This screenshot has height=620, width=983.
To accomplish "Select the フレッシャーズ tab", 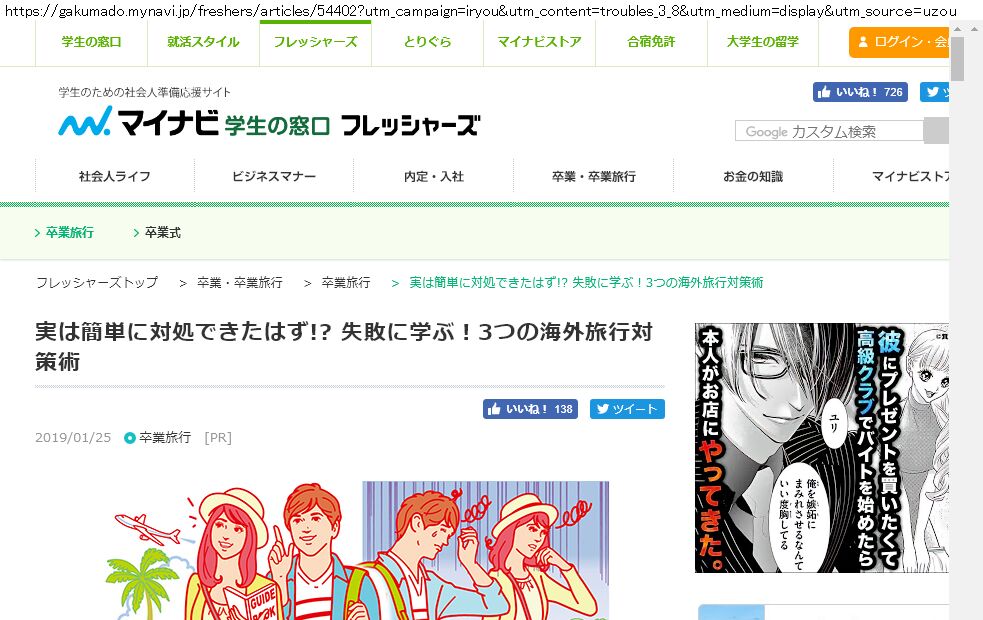I will pos(315,42).
